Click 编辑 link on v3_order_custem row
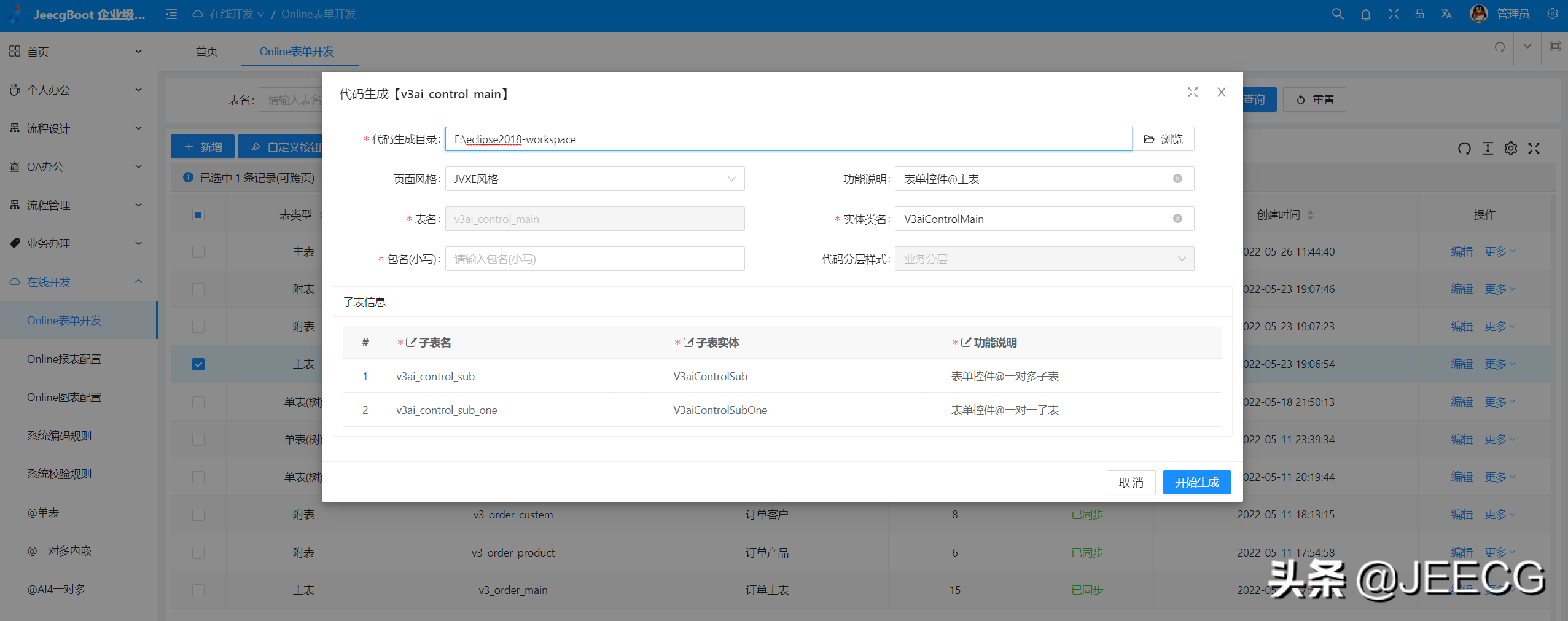The width and height of the screenshot is (1568, 621). coord(1461,514)
